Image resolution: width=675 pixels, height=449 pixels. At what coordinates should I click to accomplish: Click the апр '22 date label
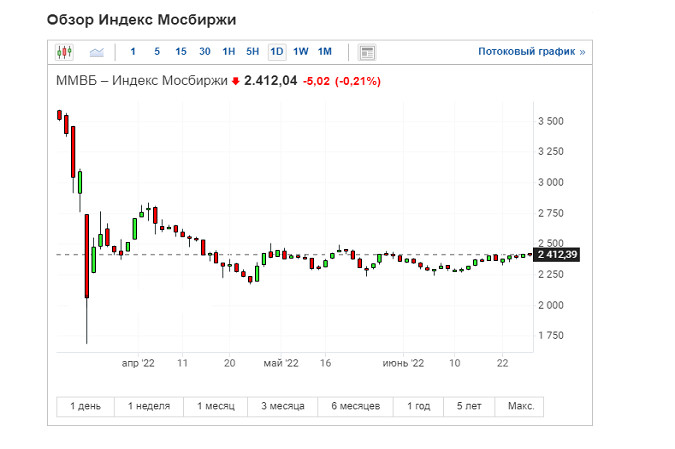pos(138,363)
